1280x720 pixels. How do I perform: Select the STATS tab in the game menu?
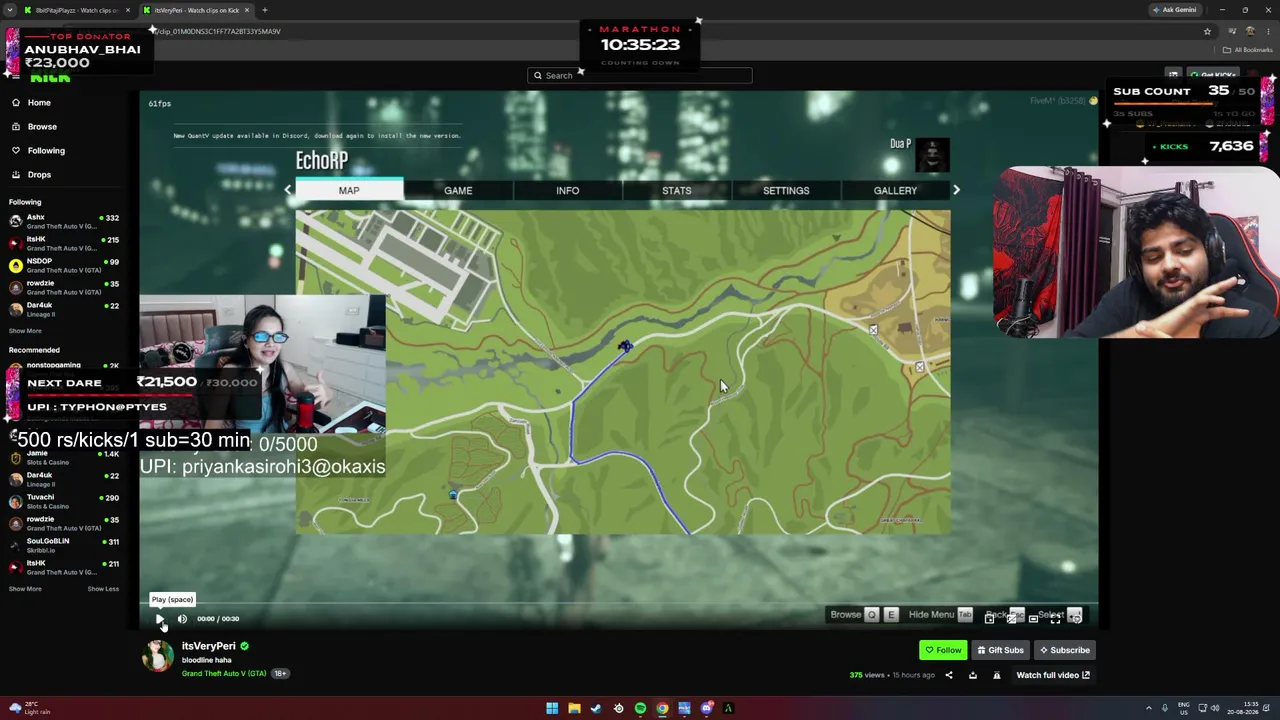click(x=676, y=190)
